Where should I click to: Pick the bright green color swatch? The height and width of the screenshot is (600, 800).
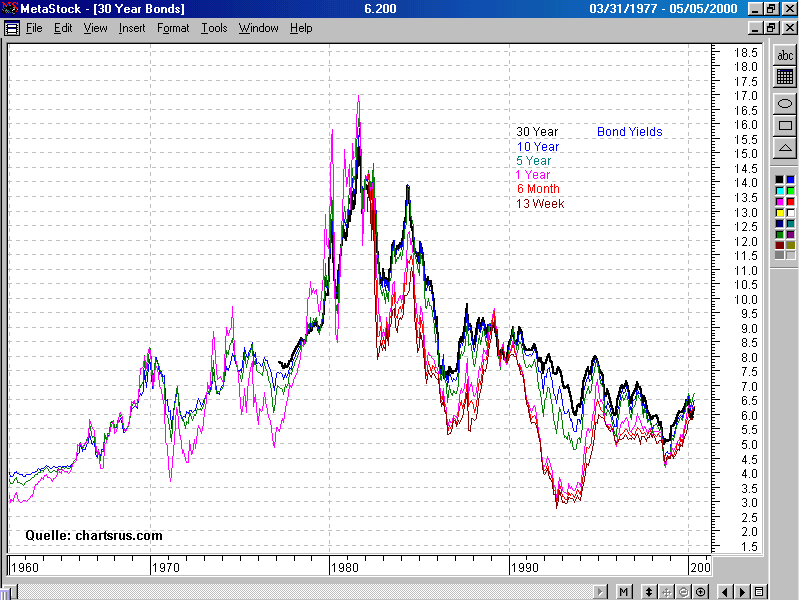coord(790,191)
